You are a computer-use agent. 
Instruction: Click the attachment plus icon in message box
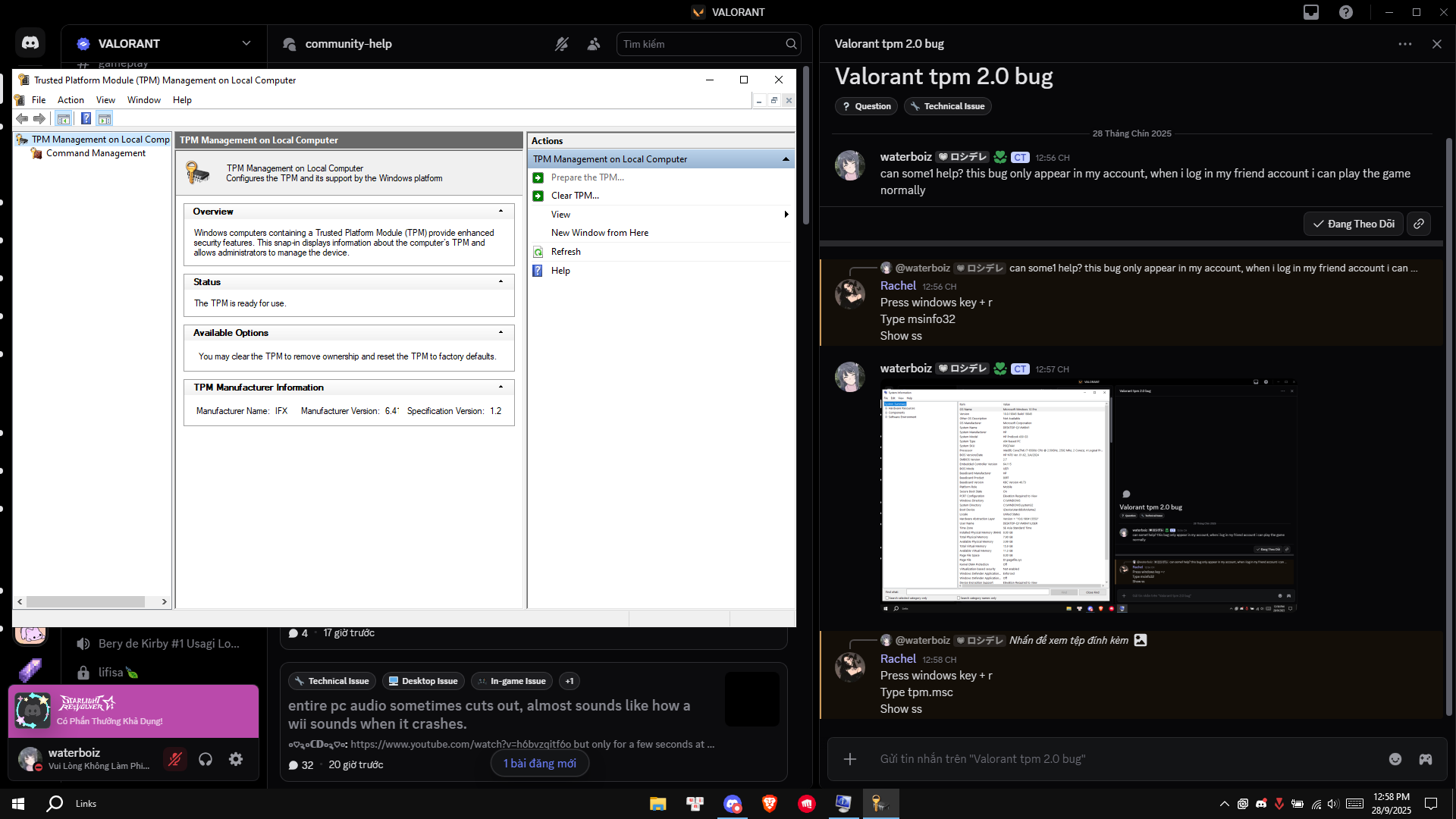850,759
